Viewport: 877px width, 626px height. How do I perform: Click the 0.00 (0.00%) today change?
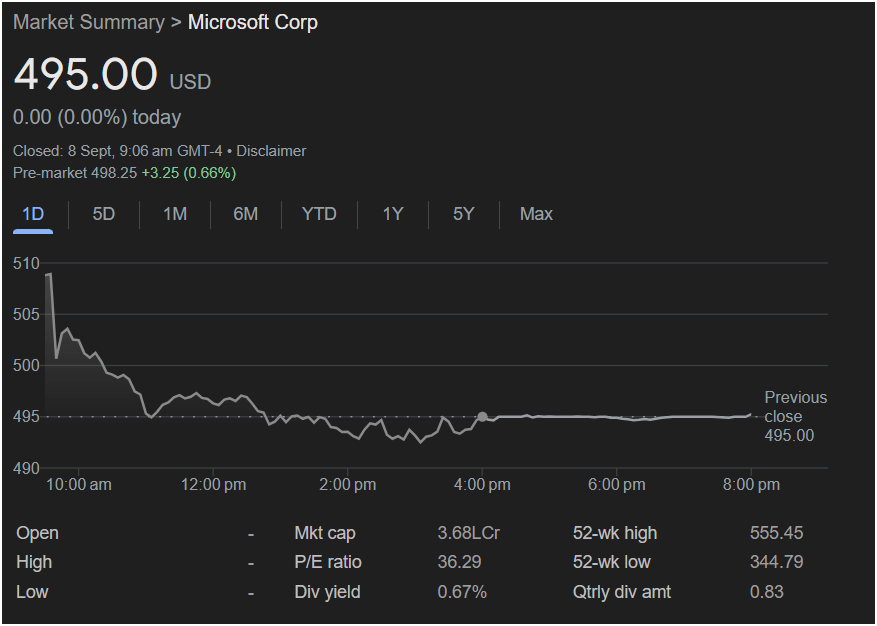[x=97, y=117]
